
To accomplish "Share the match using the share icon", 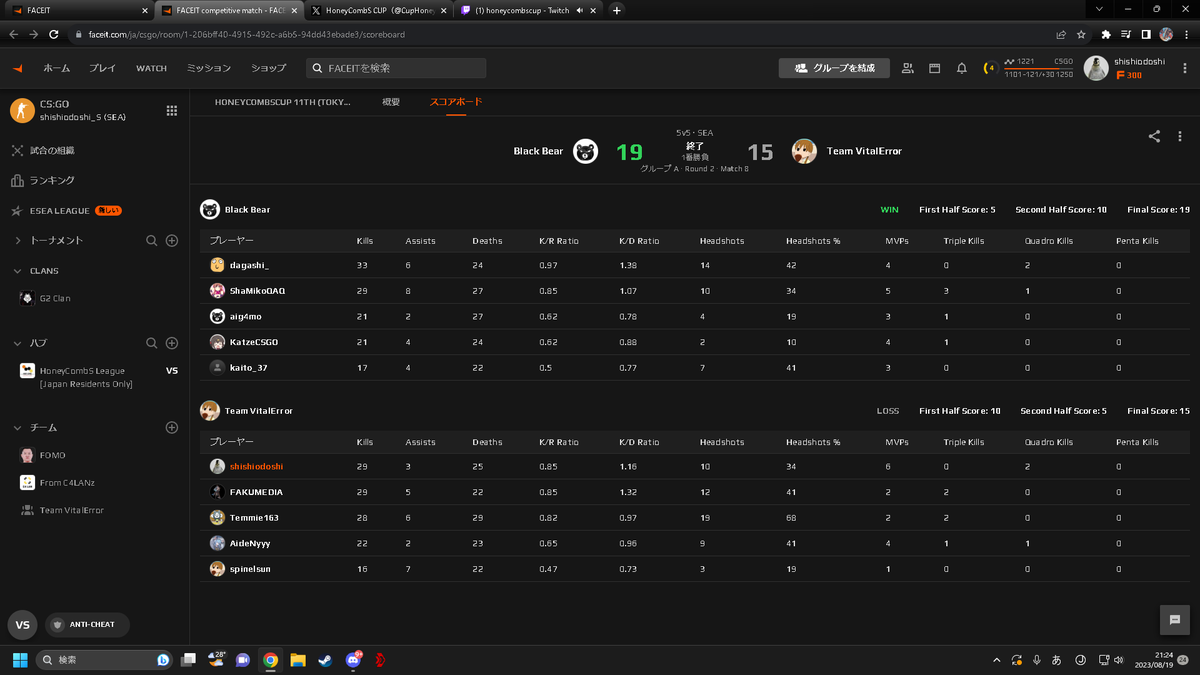I will (1154, 136).
